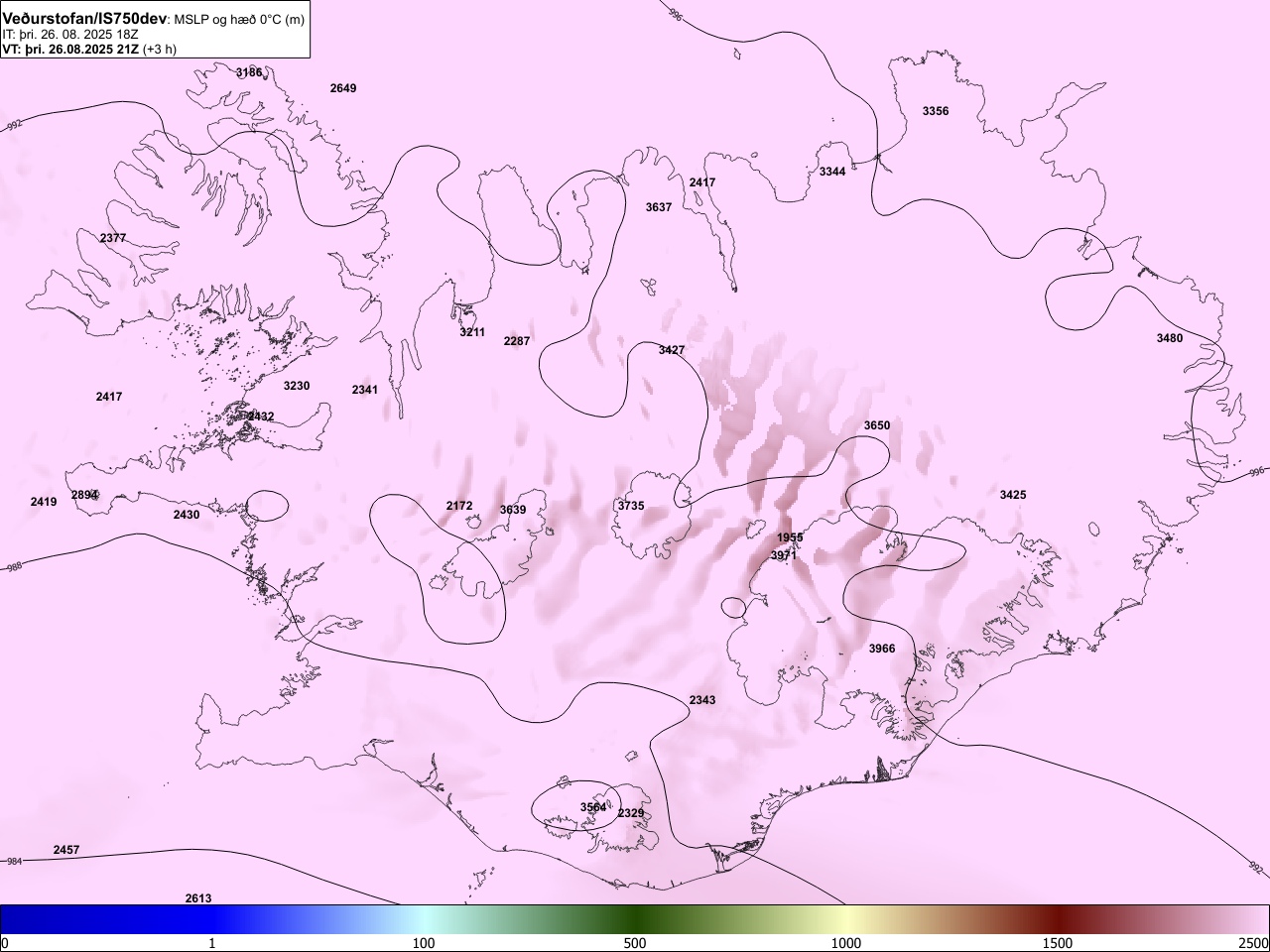This screenshot has height=952, width=1270.
Task: Pick the height value 2341
Action: click(x=365, y=390)
